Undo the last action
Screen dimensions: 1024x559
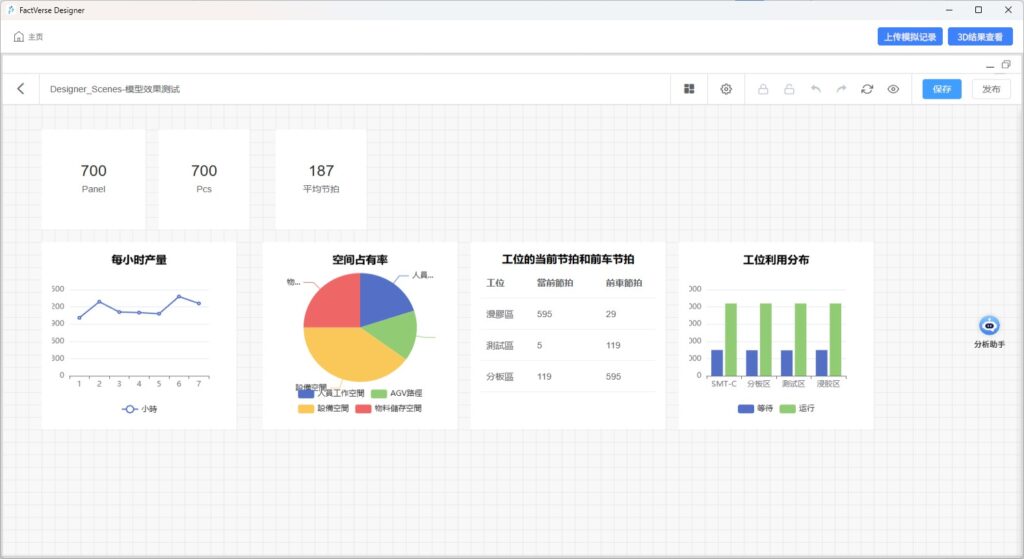pyautogui.click(x=815, y=89)
